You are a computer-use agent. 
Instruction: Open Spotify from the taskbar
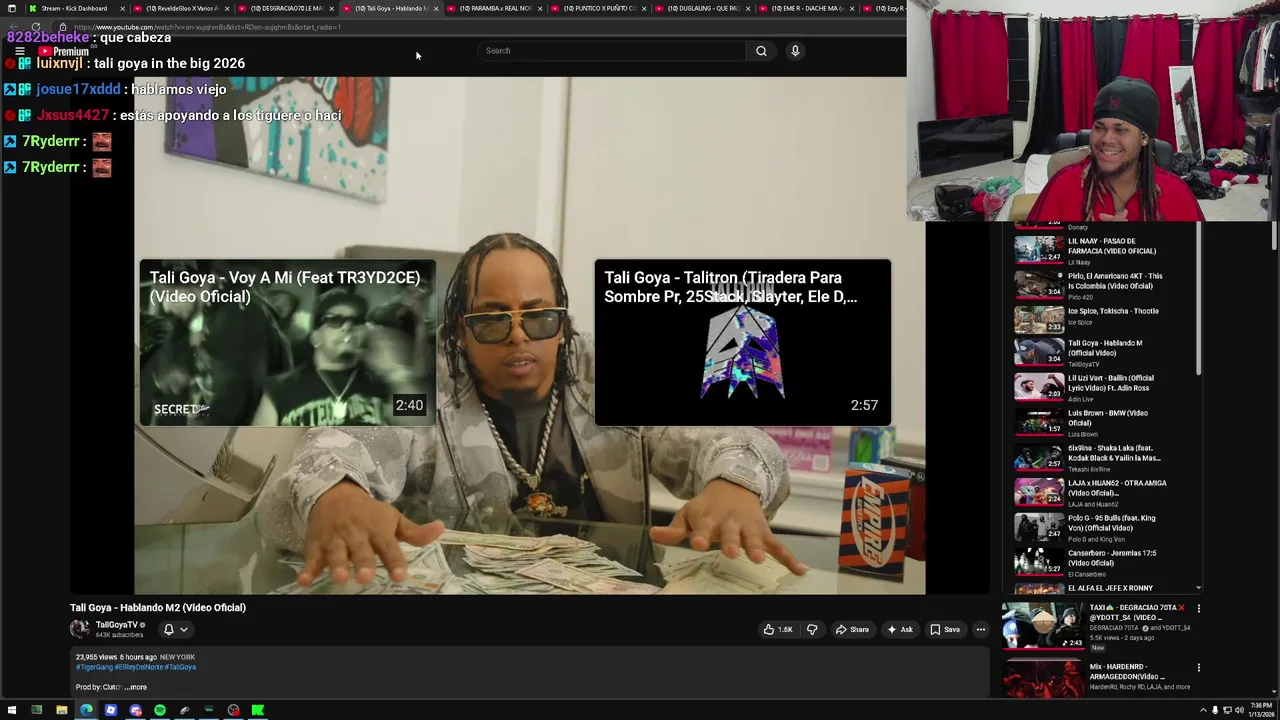coord(160,710)
